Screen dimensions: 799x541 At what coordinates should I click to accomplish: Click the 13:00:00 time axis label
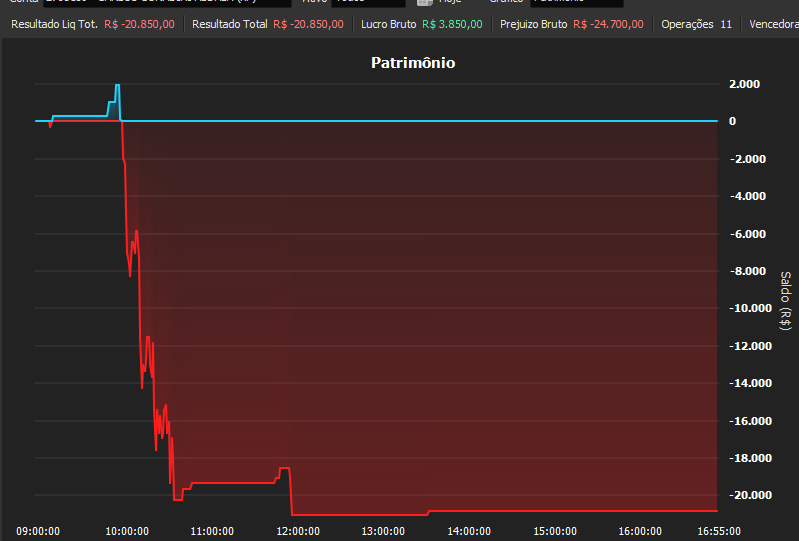click(383, 531)
